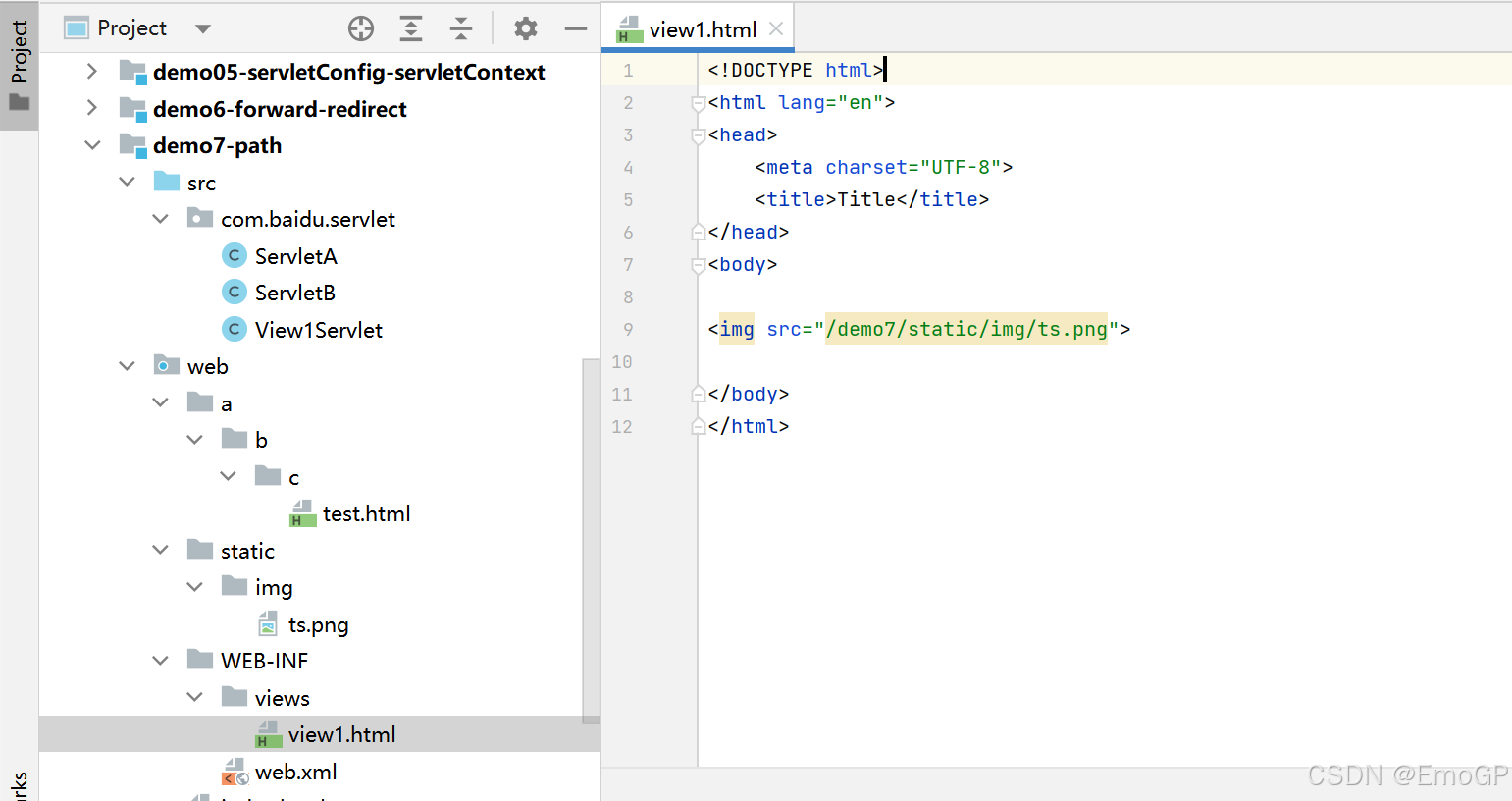Click the img src path string

(966, 329)
